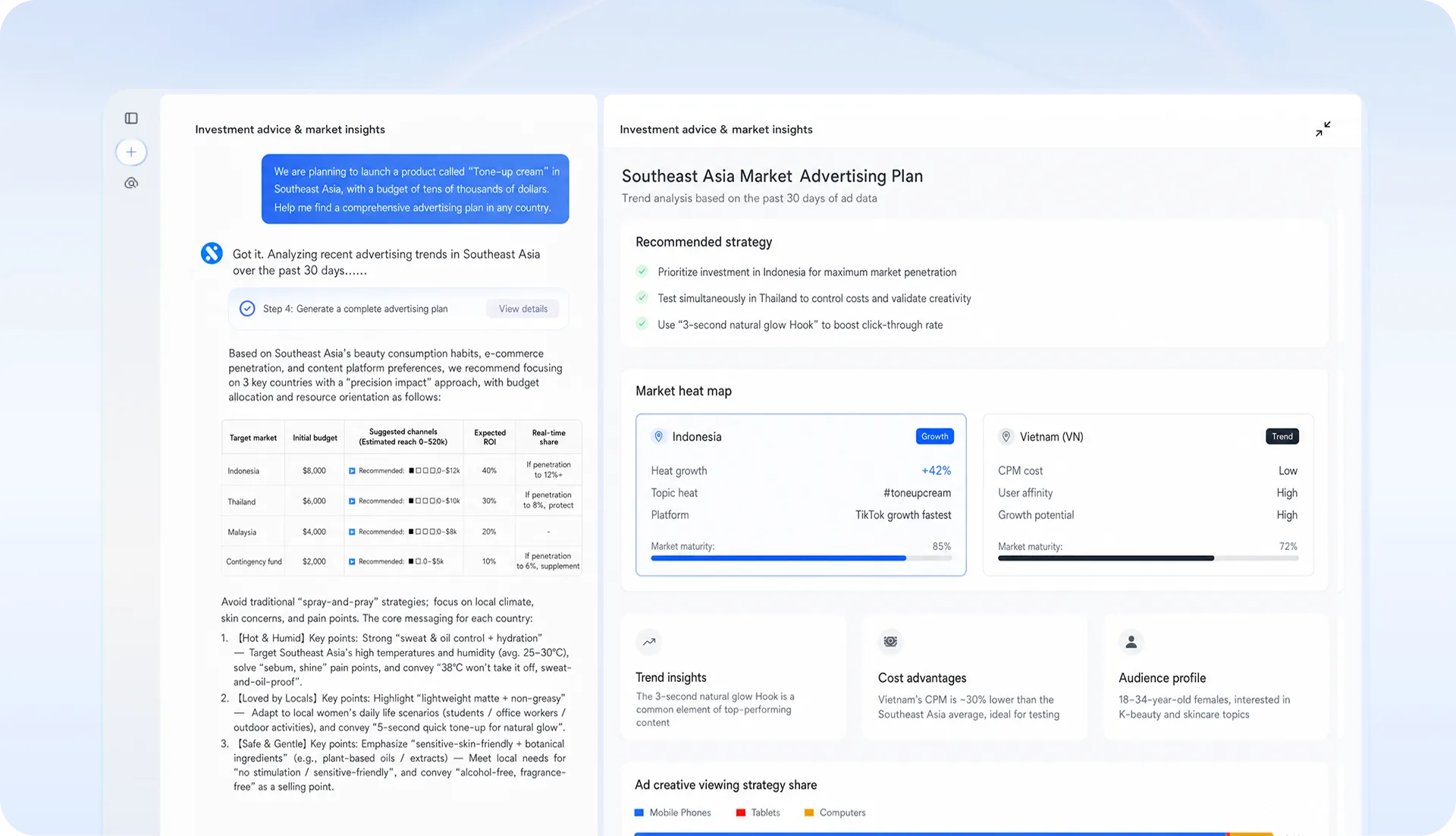Start a new chat with plus button
This screenshot has height=836, width=1456.
click(131, 152)
